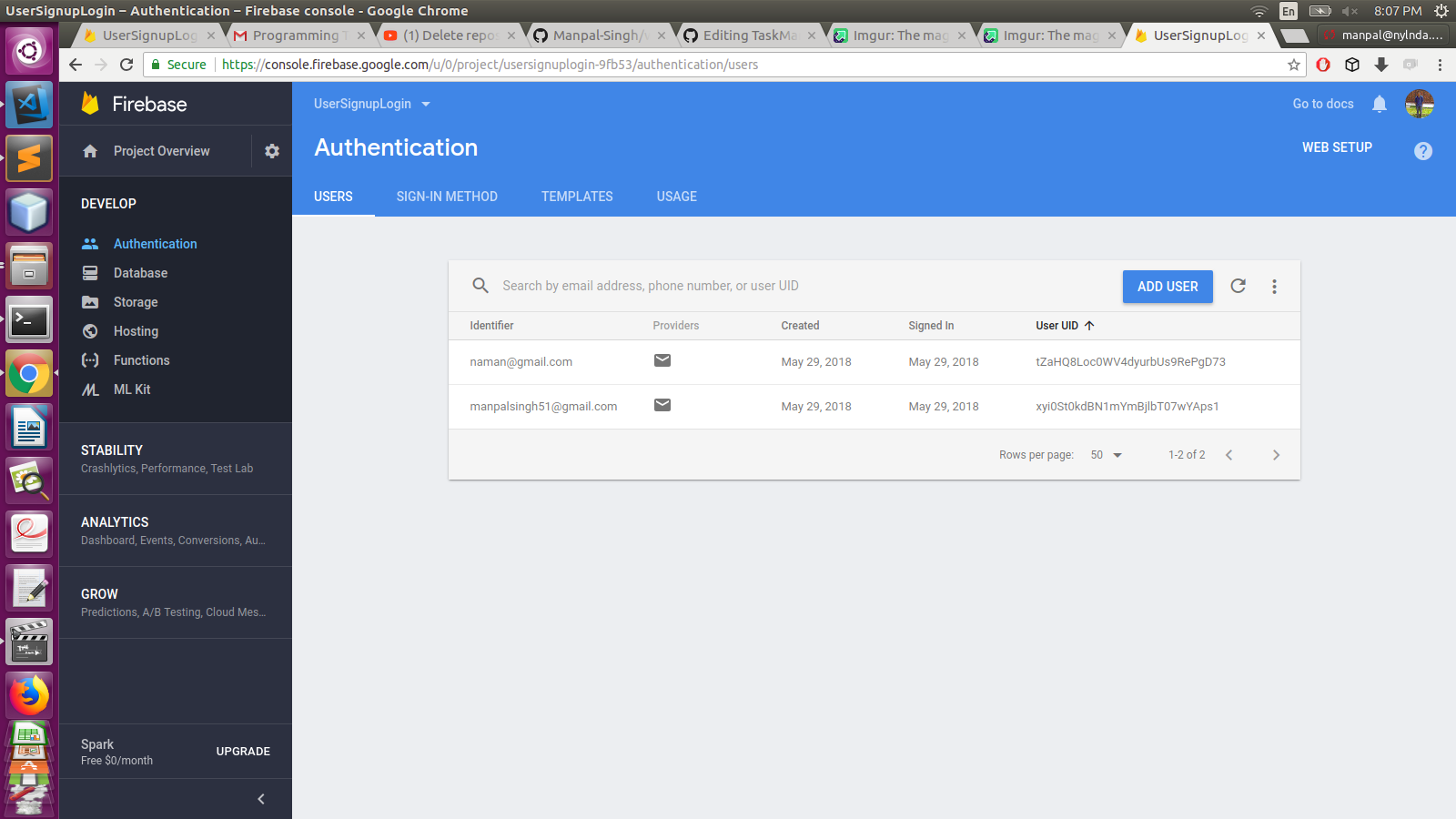Collapse the sidebar with the chevron
The image size is (1456, 819).
point(261,799)
